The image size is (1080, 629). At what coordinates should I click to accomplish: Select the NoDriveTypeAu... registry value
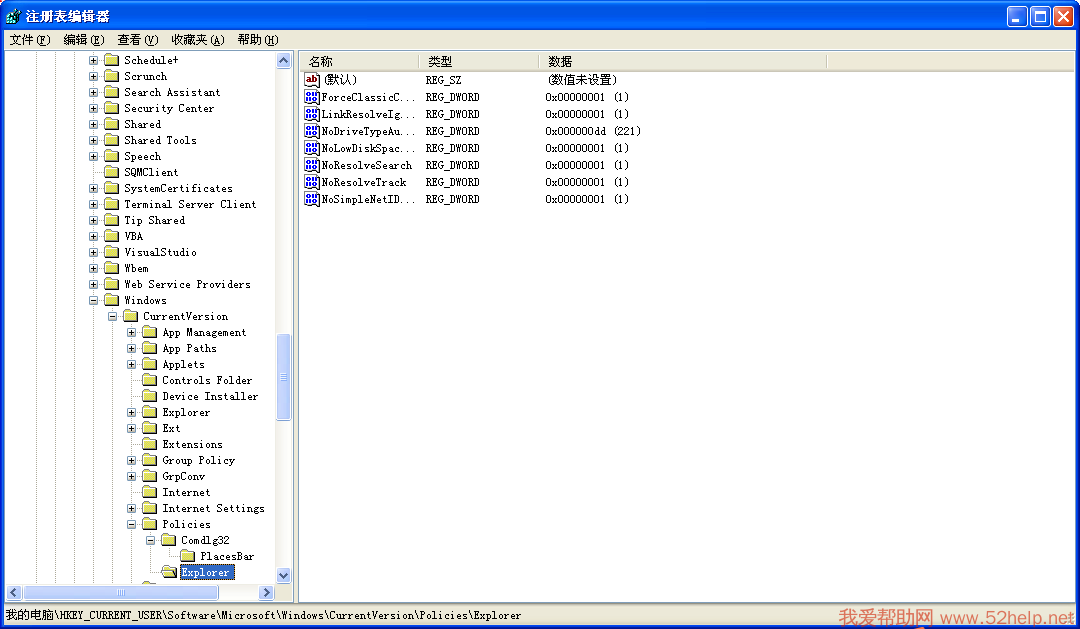coord(367,131)
